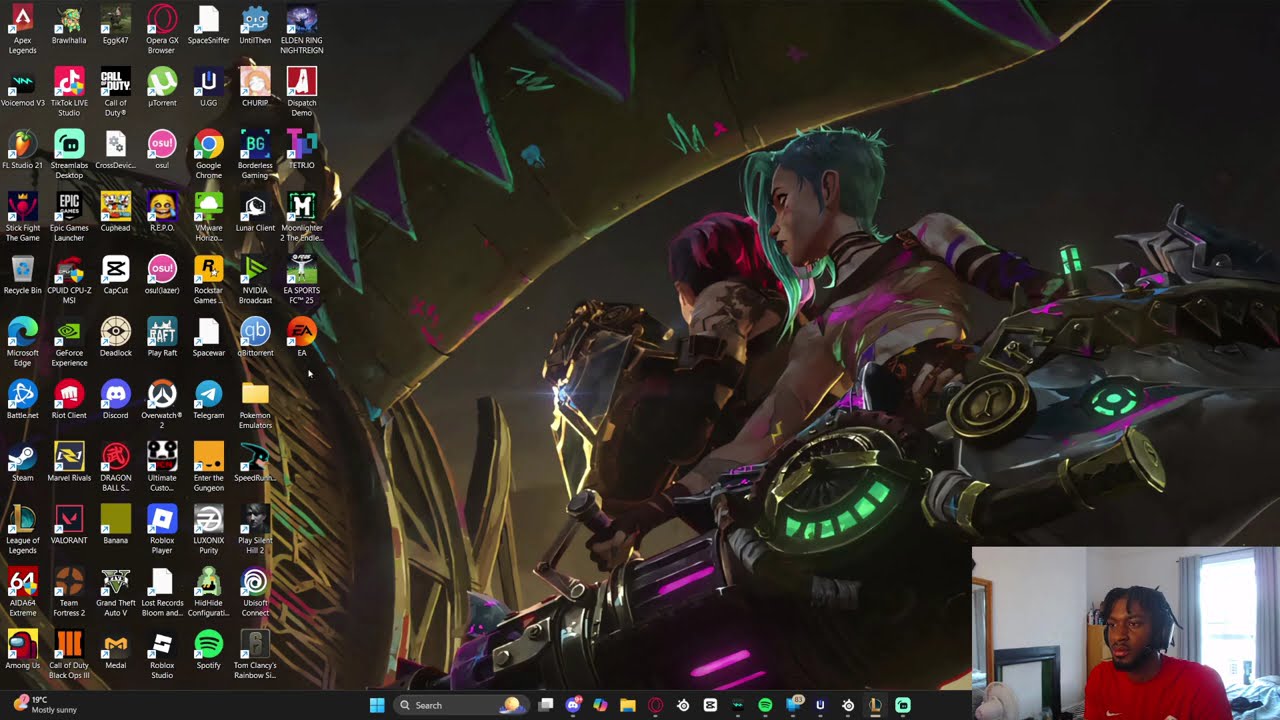The image size is (1280, 720).
Task: Open the Google Chrome desktop shortcut
Action: click(208, 154)
